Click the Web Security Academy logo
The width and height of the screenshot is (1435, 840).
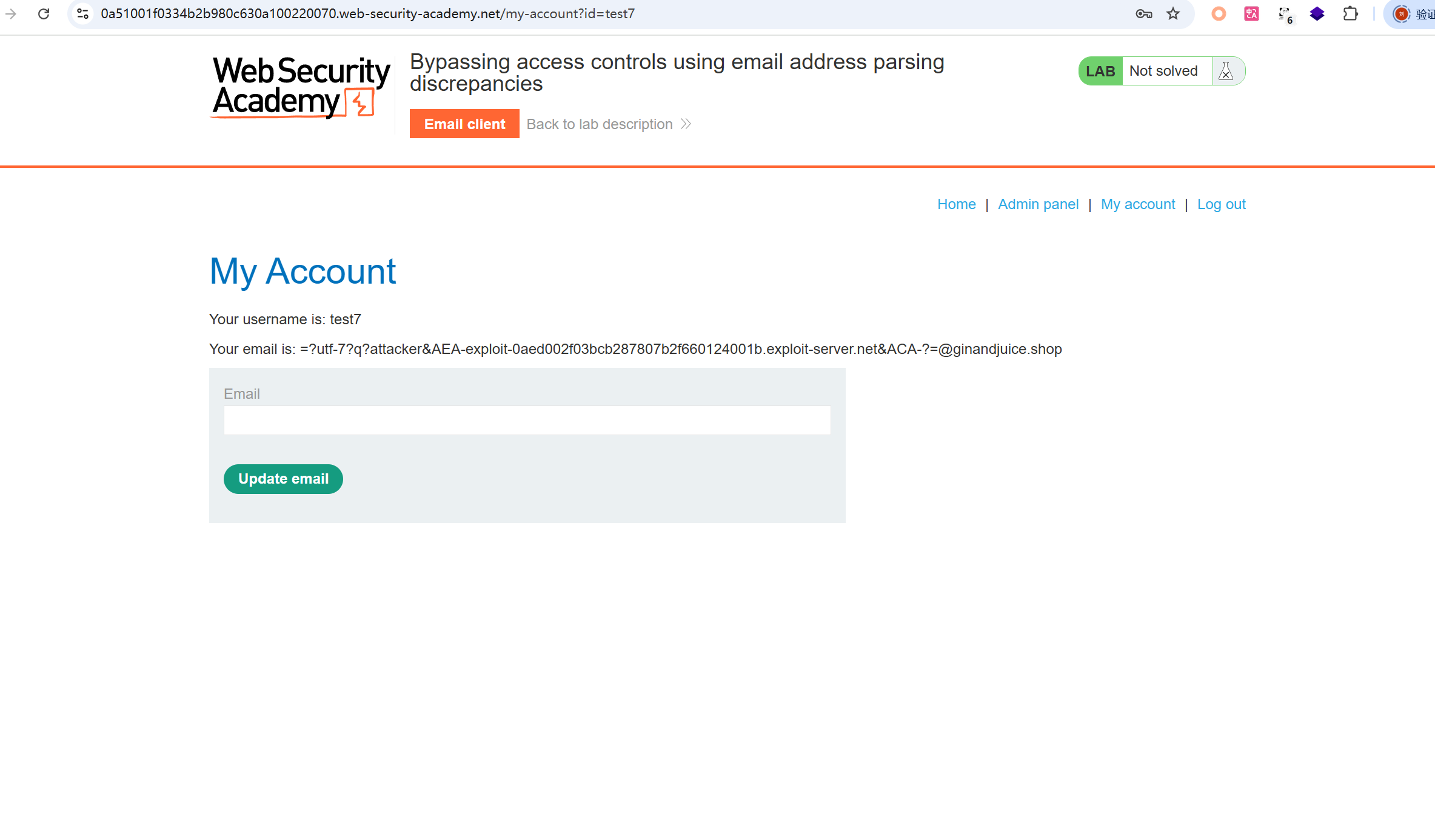pyautogui.click(x=301, y=87)
